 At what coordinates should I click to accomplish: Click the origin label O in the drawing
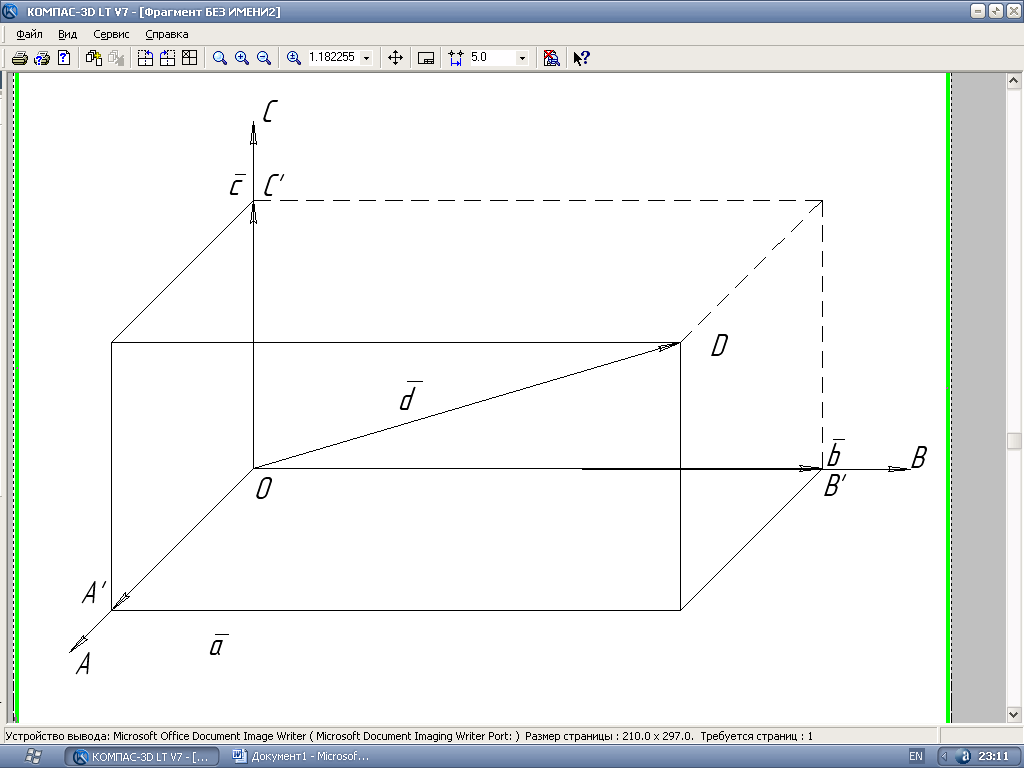pyautogui.click(x=263, y=488)
